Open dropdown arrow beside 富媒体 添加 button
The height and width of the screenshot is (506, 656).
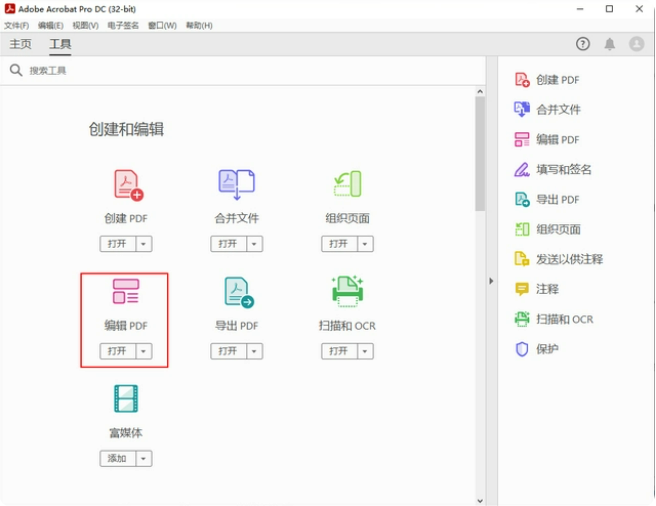(x=144, y=458)
